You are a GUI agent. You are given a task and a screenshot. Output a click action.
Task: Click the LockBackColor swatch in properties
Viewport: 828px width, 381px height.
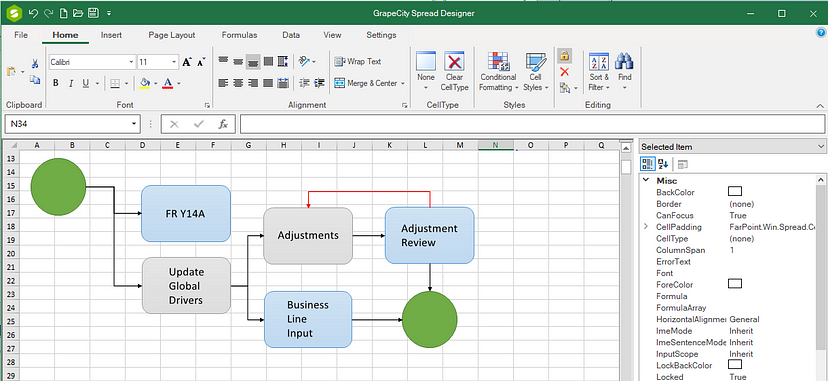[735, 365]
